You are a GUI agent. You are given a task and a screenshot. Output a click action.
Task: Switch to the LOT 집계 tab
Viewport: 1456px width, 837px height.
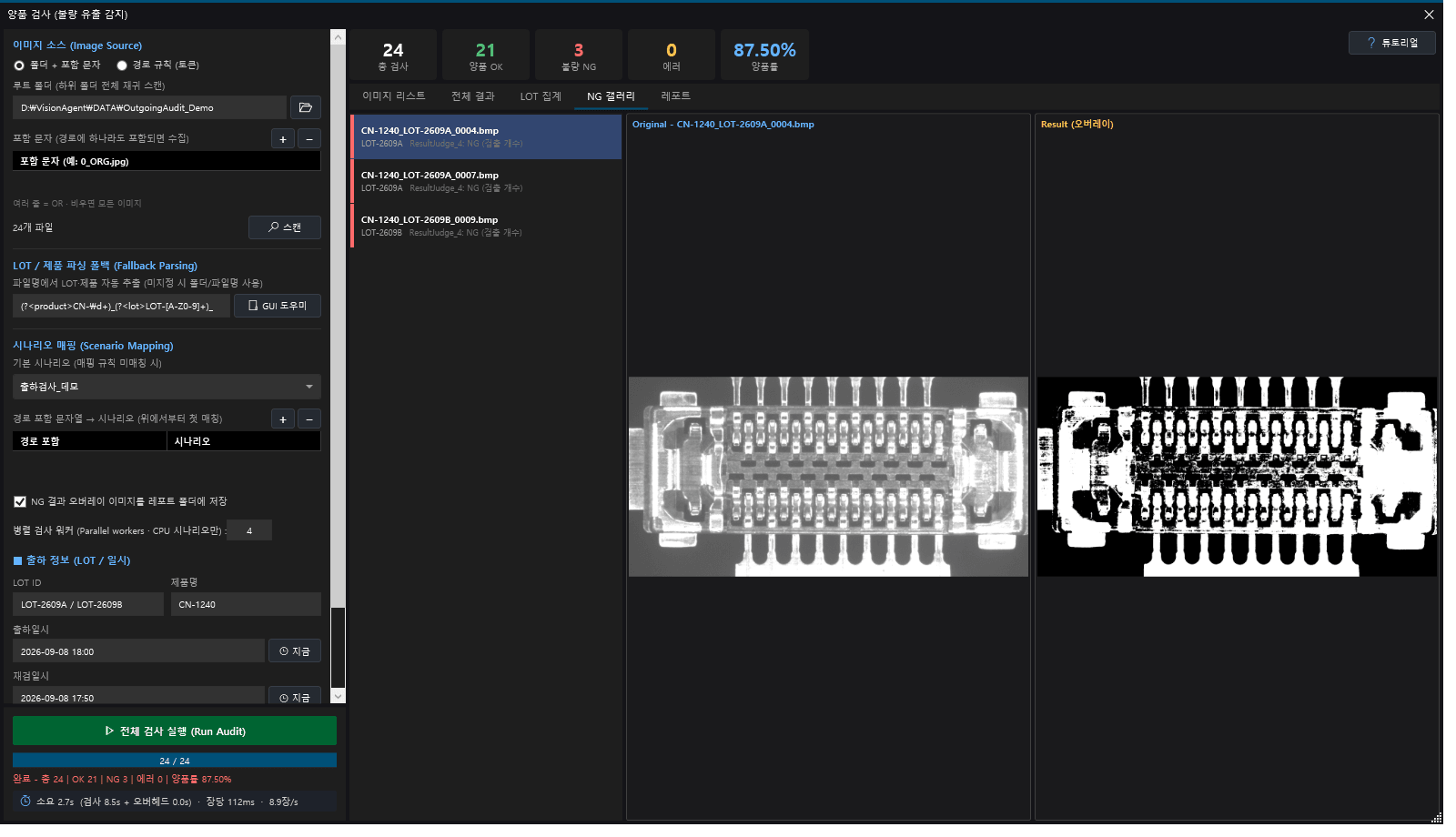click(541, 96)
